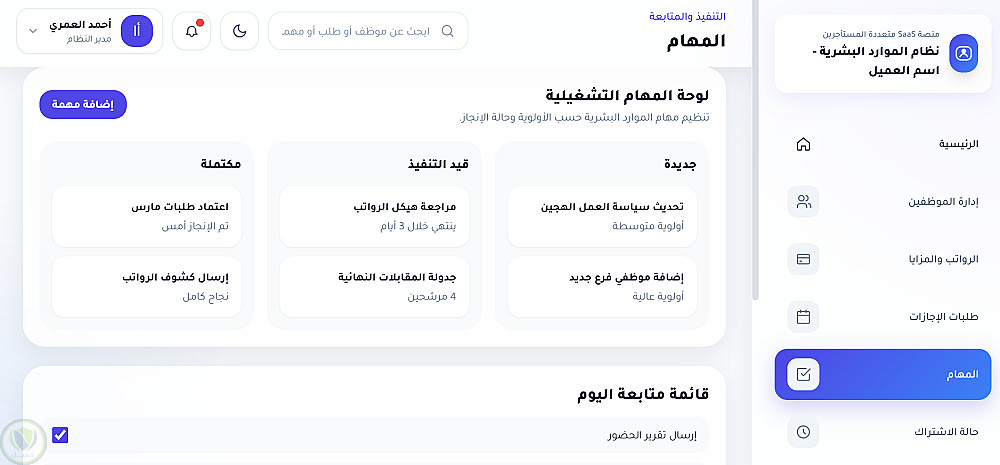Uncheck the إرسال تقرير الحضور checkbox

60,435
